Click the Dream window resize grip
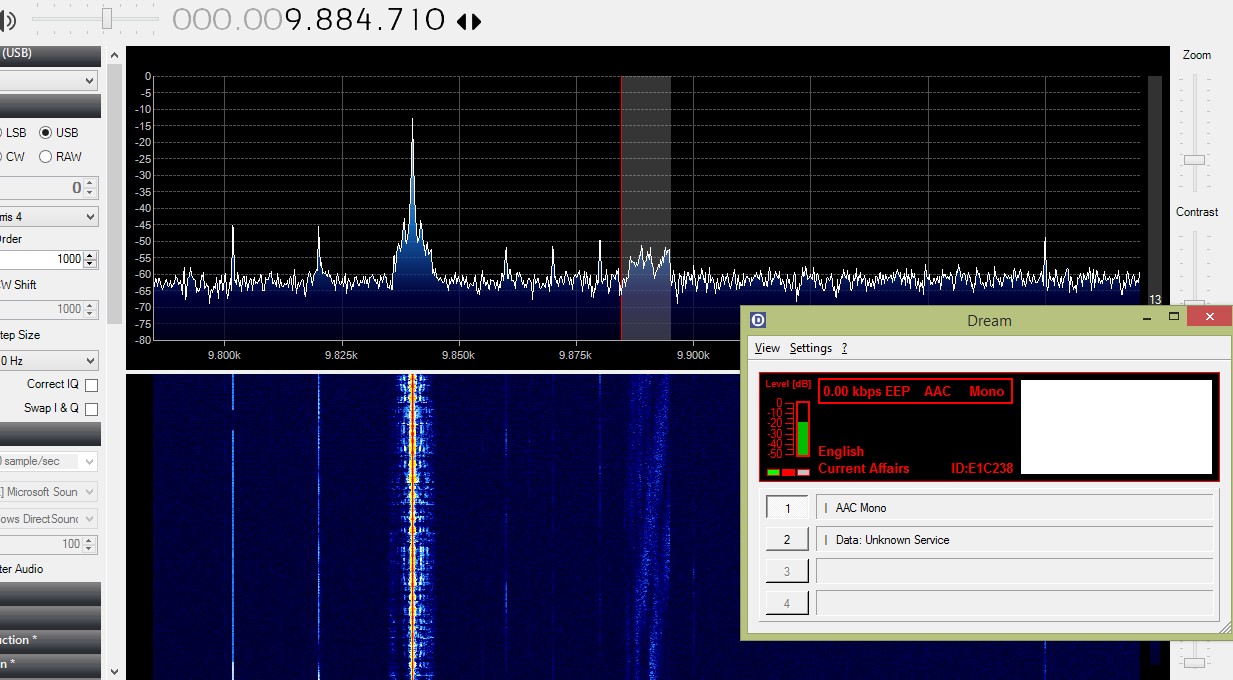Screen dimensions: 1233x680 tap(1225, 629)
